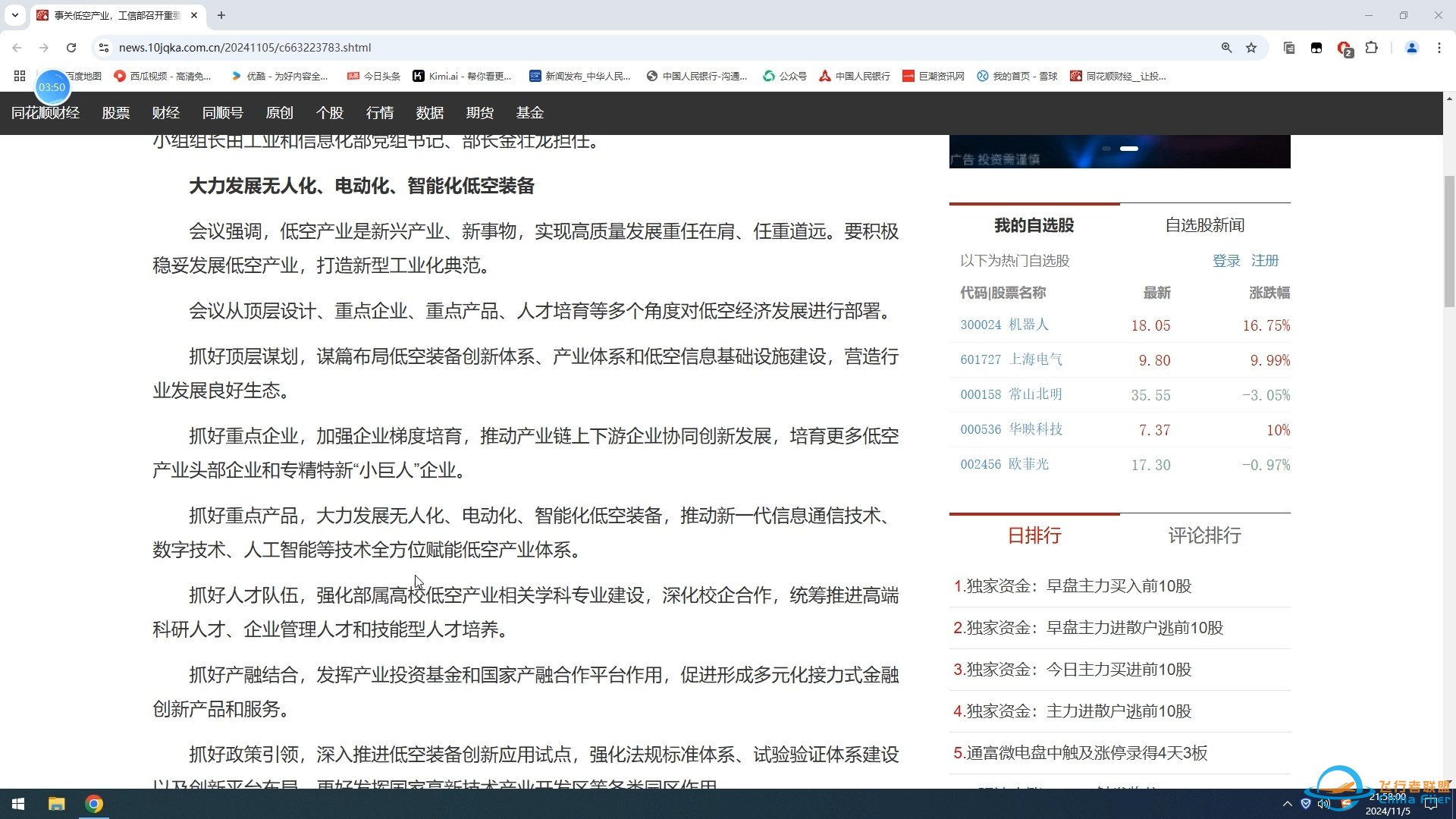Switch to the 日排行 tab
Image resolution: width=1456 pixels, height=819 pixels.
pyautogui.click(x=1034, y=535)
